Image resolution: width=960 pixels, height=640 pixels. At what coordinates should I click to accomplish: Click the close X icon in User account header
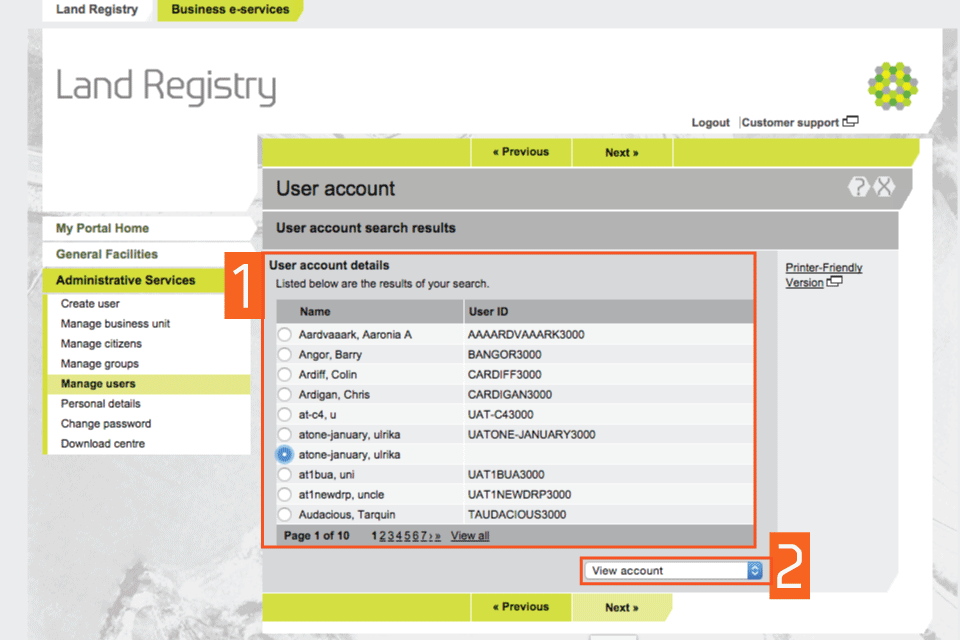884,187
